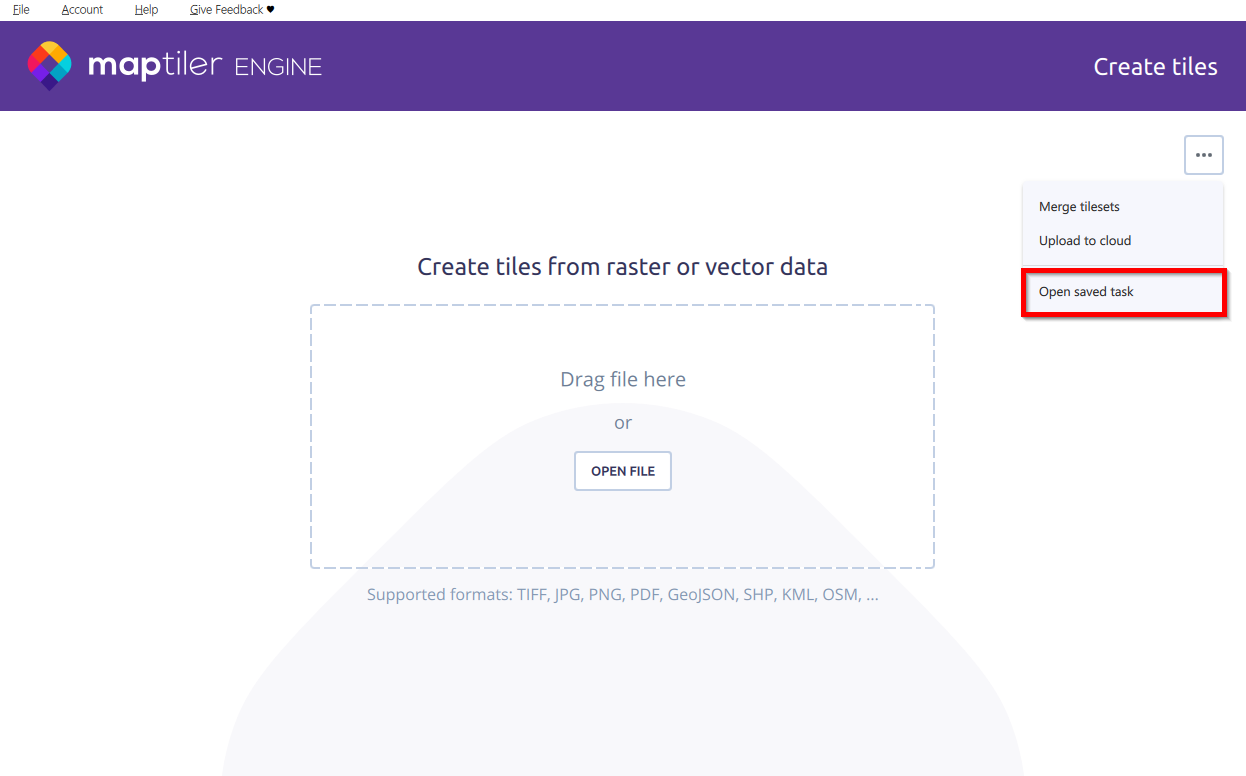Click the heart icon beside Give Feedback
This screenshot has width=1246, height=776.
[271, 10]
